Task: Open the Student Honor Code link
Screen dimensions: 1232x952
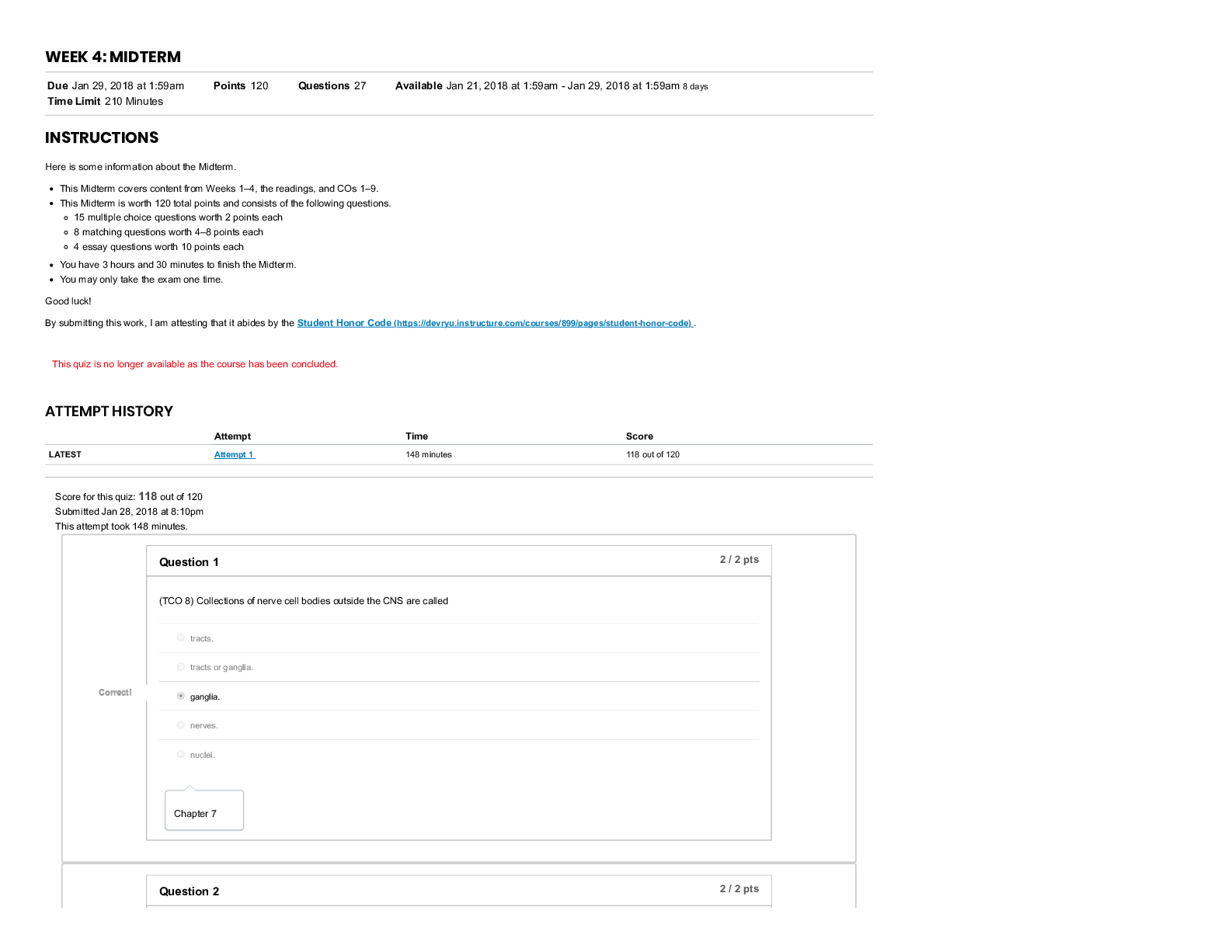Action: (x=494, y=323)
